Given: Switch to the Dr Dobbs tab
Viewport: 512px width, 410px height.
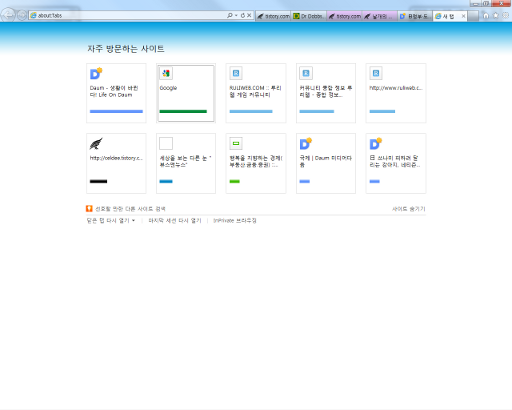Looking at the screenshot, I should (309, 16).
